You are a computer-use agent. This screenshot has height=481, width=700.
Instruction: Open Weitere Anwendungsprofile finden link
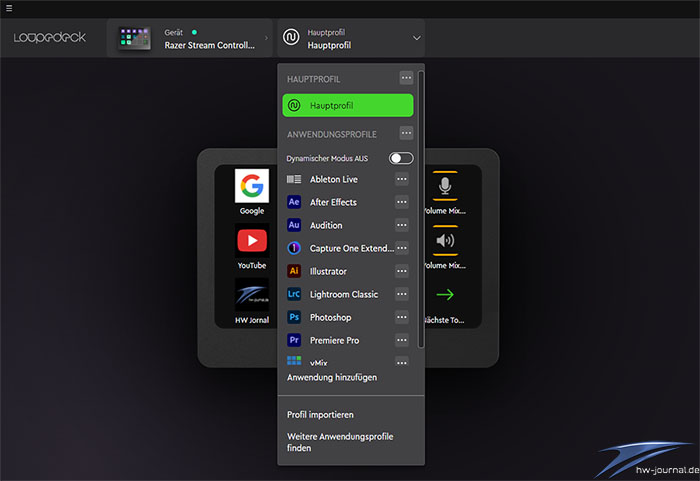point(340,442)
